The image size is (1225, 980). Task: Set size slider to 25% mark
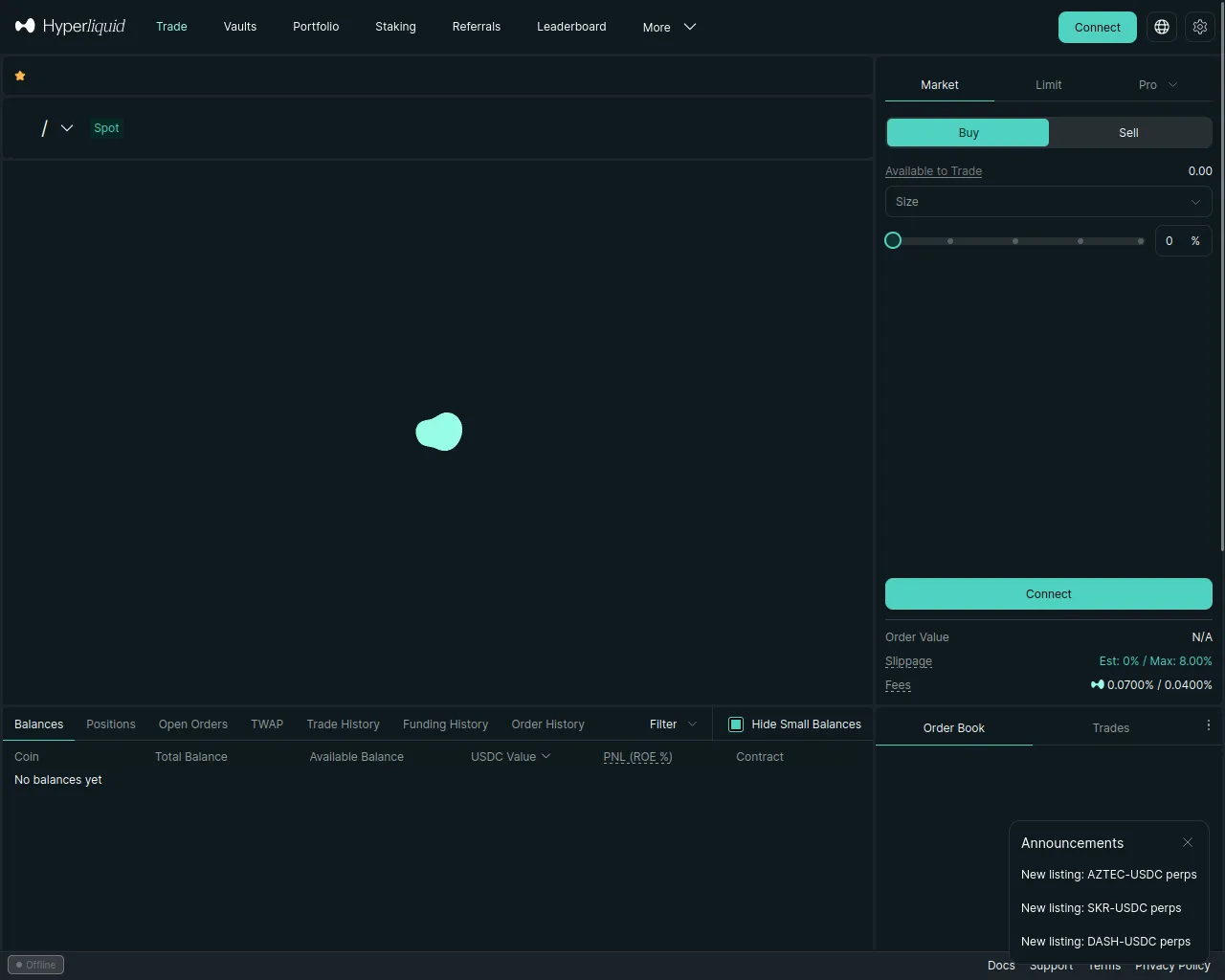(x=950, y=241)
